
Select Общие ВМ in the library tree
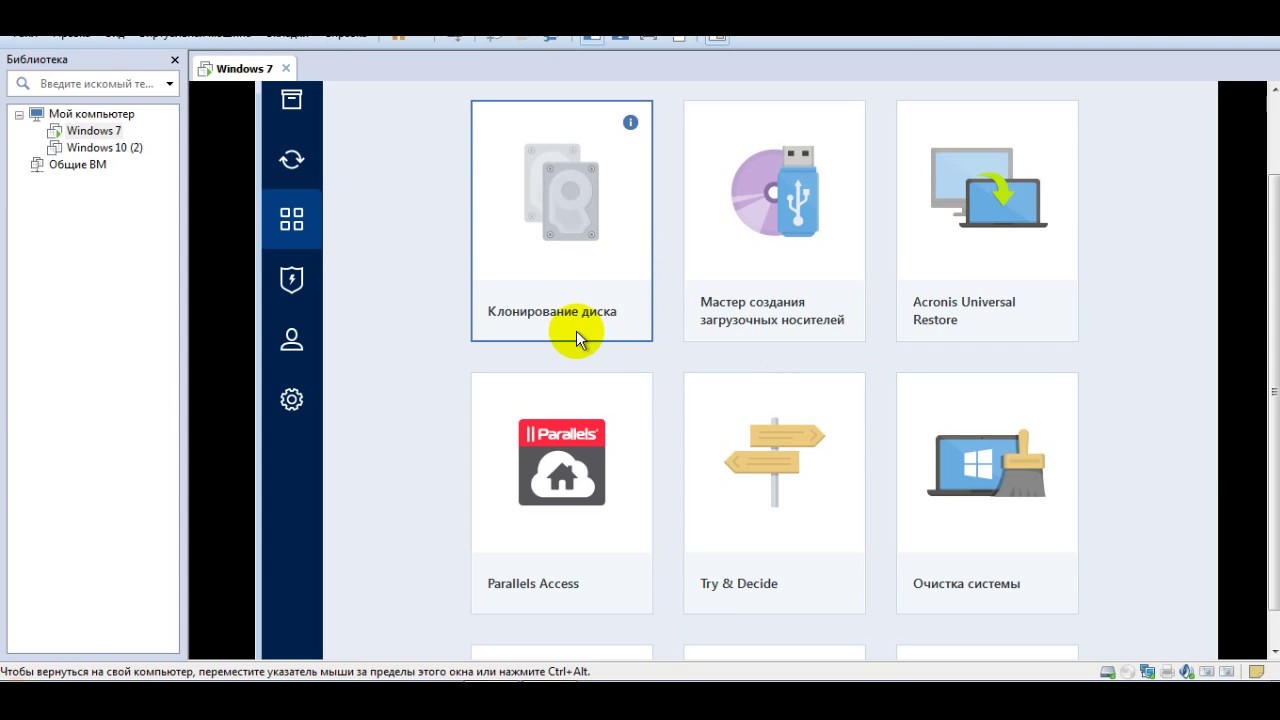[77, 165]
